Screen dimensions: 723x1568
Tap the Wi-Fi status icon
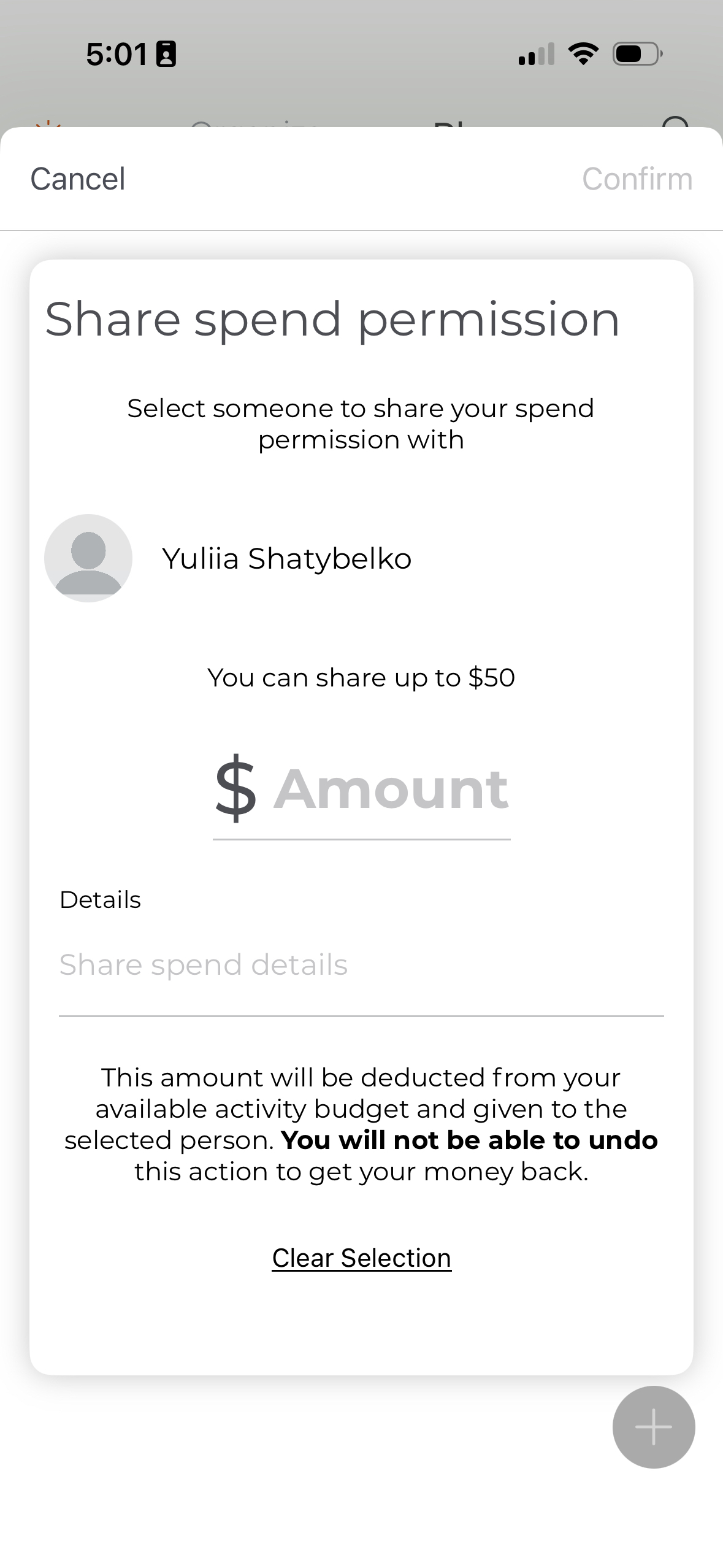(583, 54)
